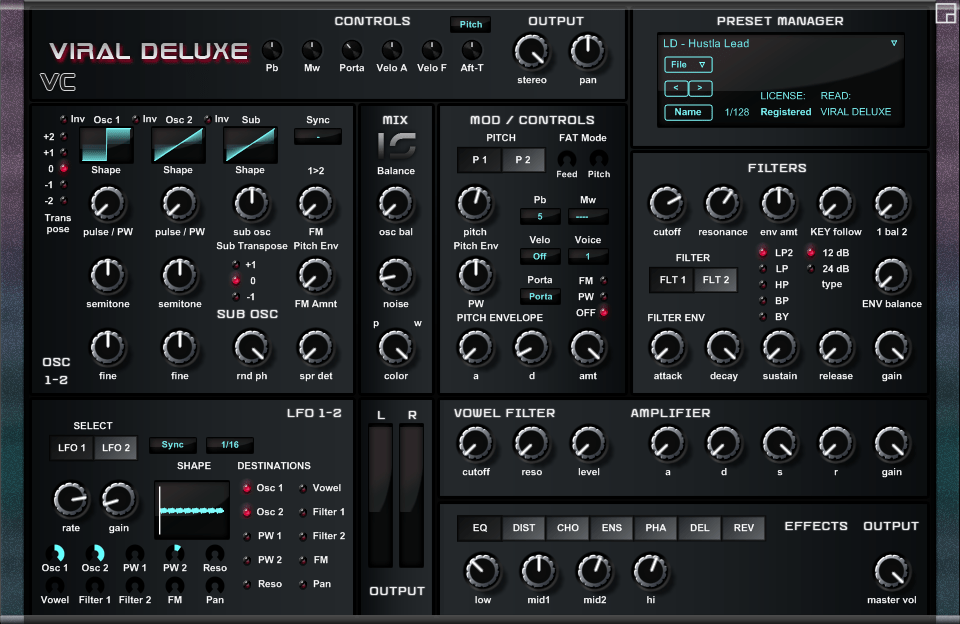Click the Sub oscillator waveform shape display
960x624 pixels.
click(x=250, y=145)
